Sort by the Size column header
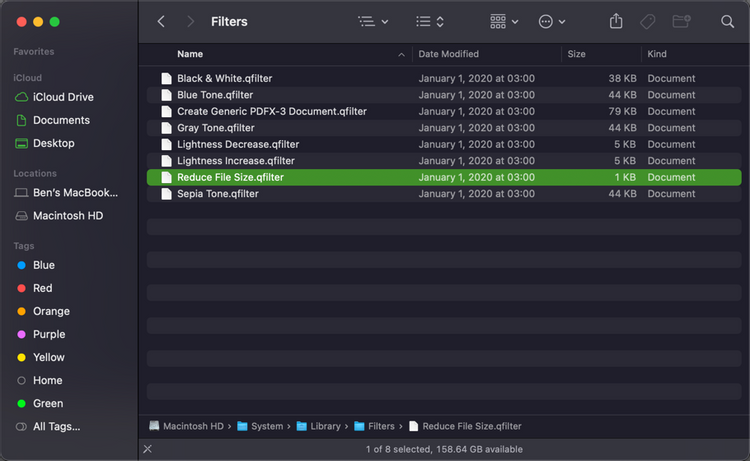This screenshot has height=461, width=750. 576,54
